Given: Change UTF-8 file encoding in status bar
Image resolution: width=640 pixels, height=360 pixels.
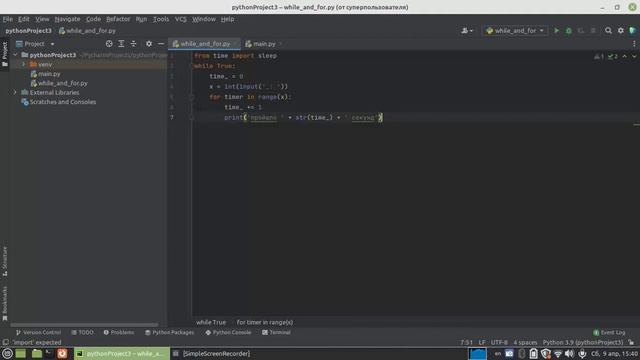Looking at the screenshot, I should pos(499,342).
